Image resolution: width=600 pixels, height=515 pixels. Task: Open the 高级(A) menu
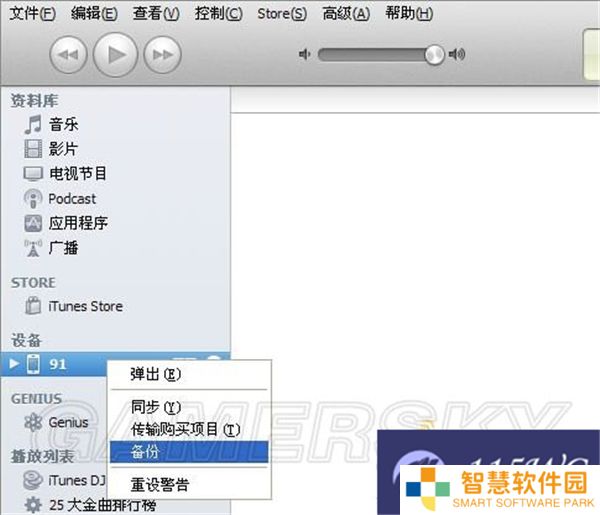pos(346,13)
